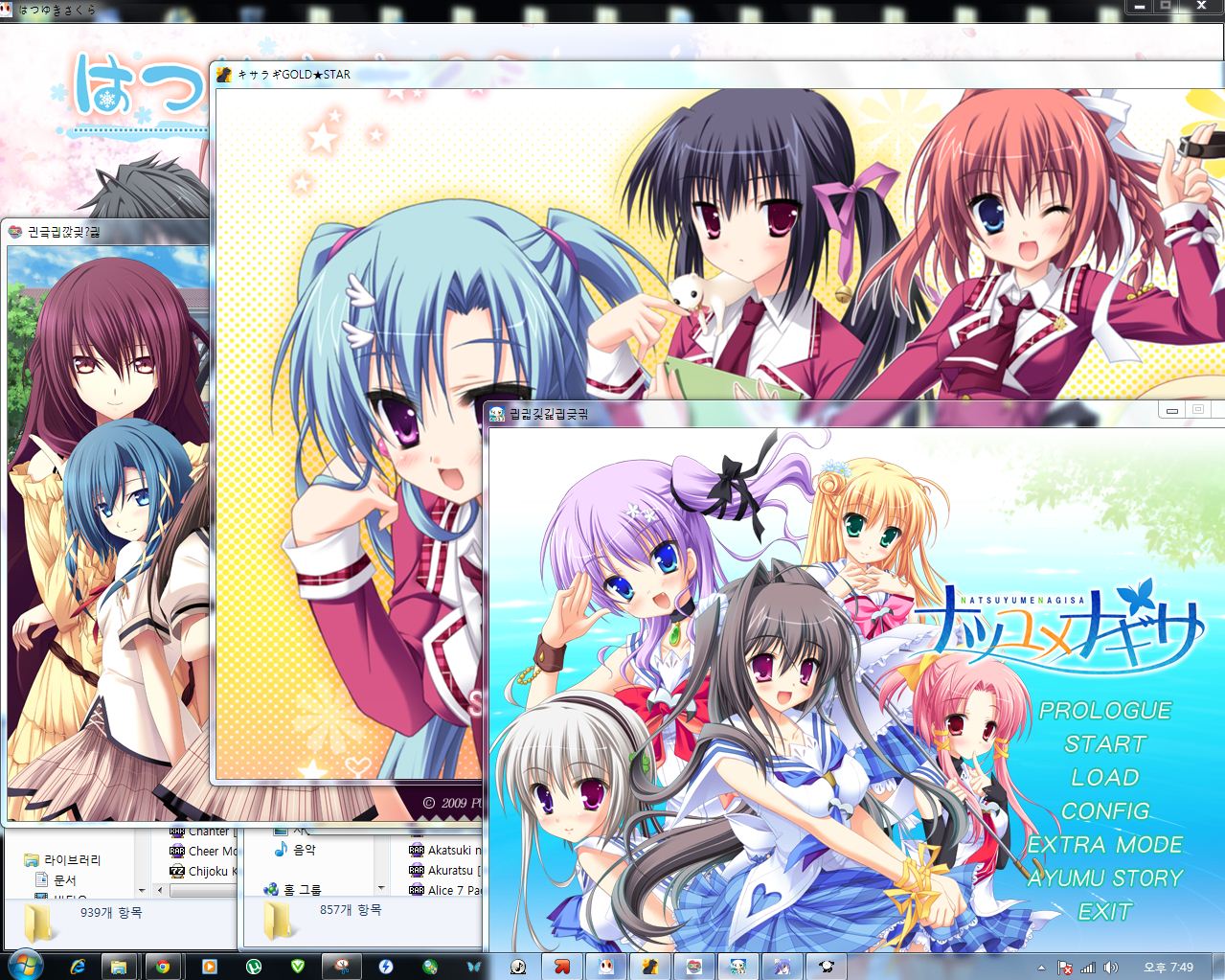Select the Chijoku 7z archive file
This screenshot has width=1225, height=980.
click(206, 871)
